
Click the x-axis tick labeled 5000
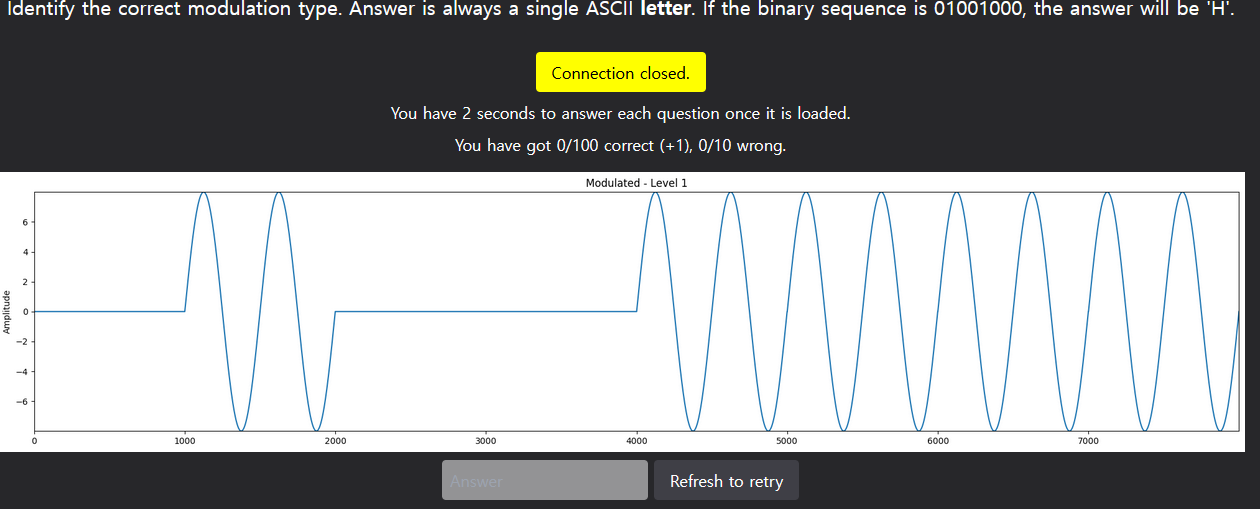click(787, 440)
